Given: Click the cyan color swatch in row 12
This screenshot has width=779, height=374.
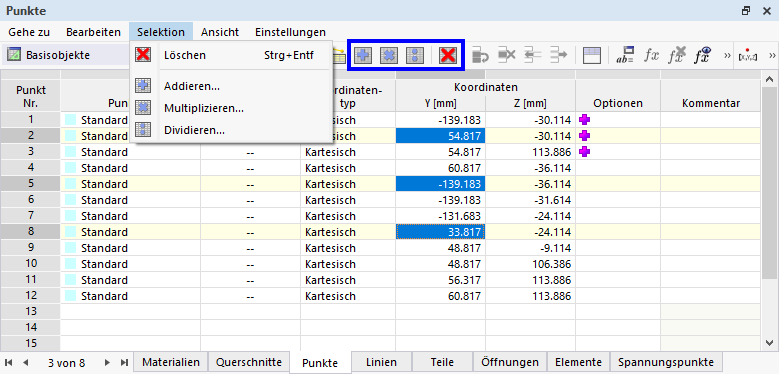Looking at the screenshot, I should 71,296.
